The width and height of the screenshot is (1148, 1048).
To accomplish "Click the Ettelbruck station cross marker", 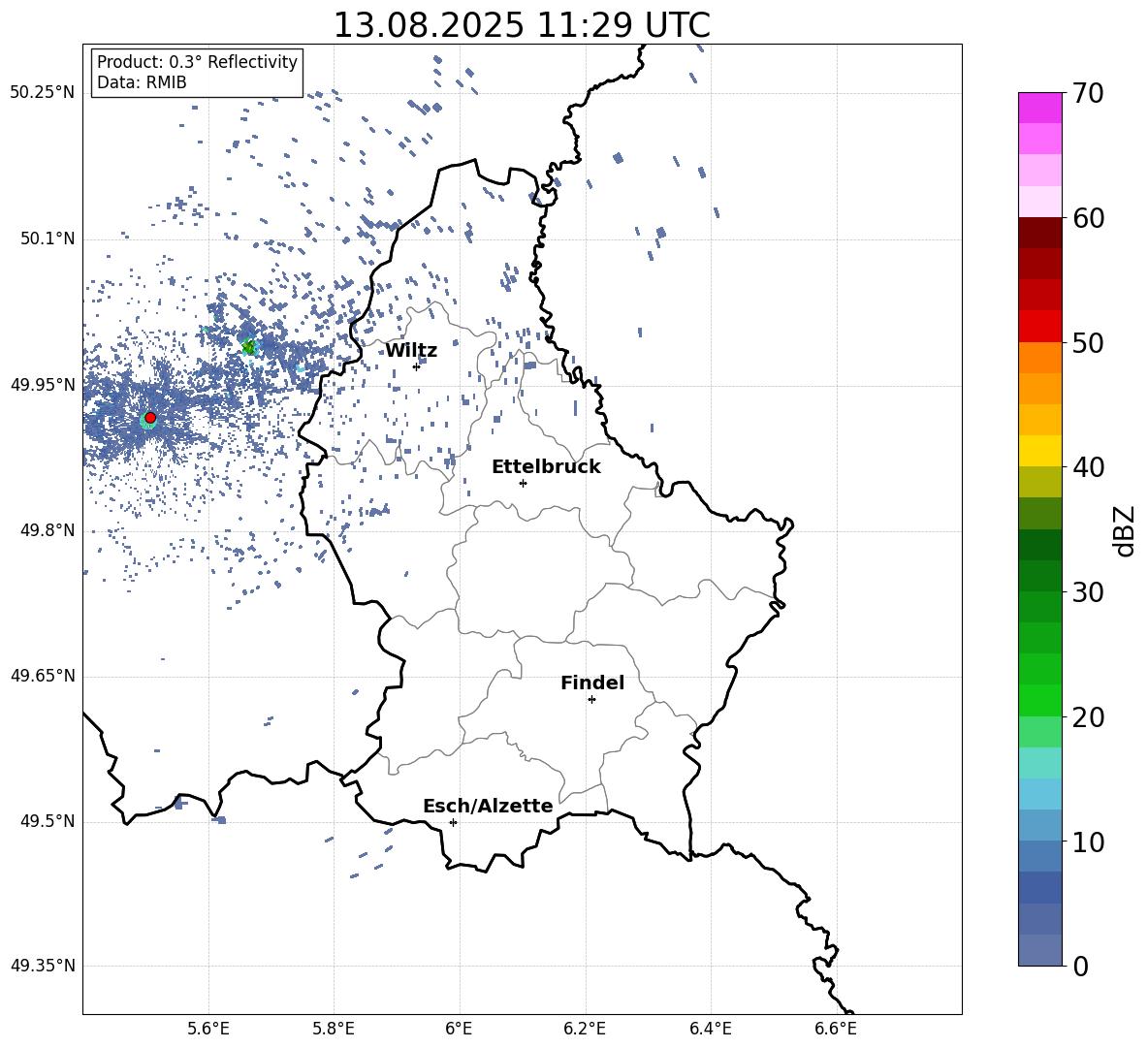I will coord(523,483).
